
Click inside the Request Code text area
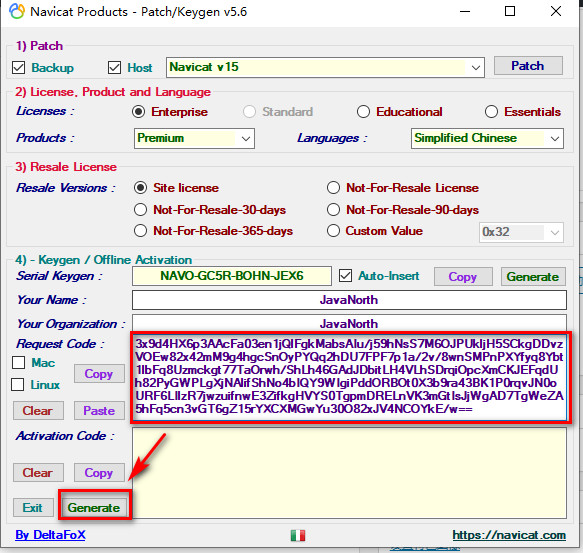[x=350, y=376]
